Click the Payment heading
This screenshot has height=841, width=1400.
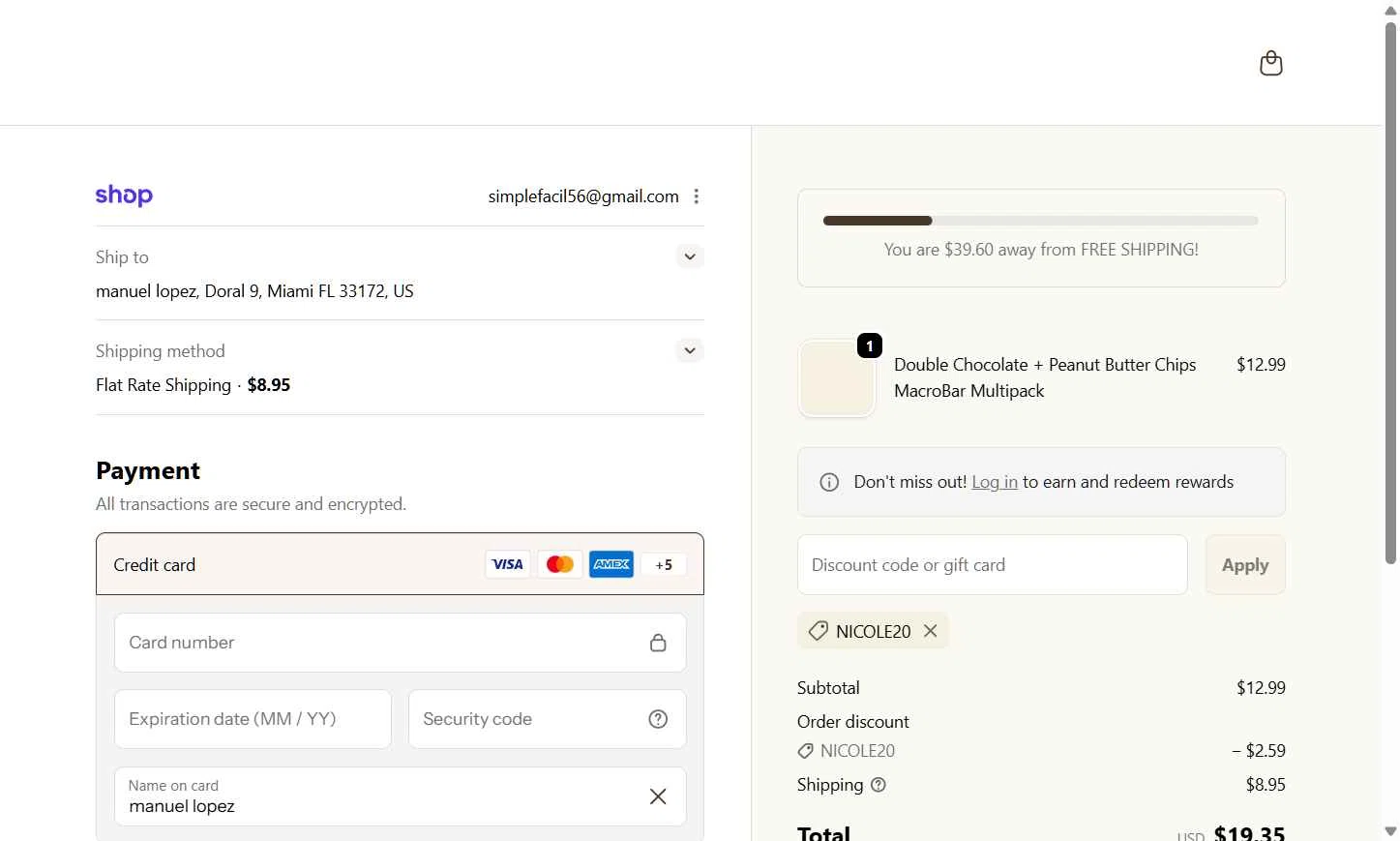pyautogui.click(x=148, y=470)
